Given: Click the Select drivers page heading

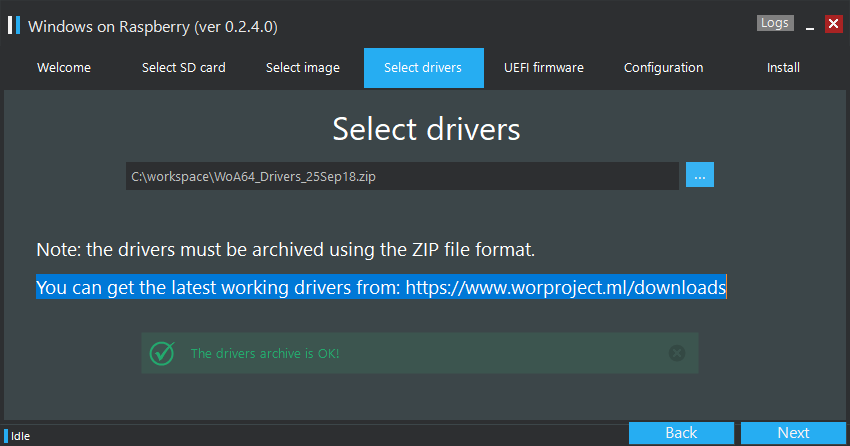Looking at the screenshot, I should pos(427,129).
